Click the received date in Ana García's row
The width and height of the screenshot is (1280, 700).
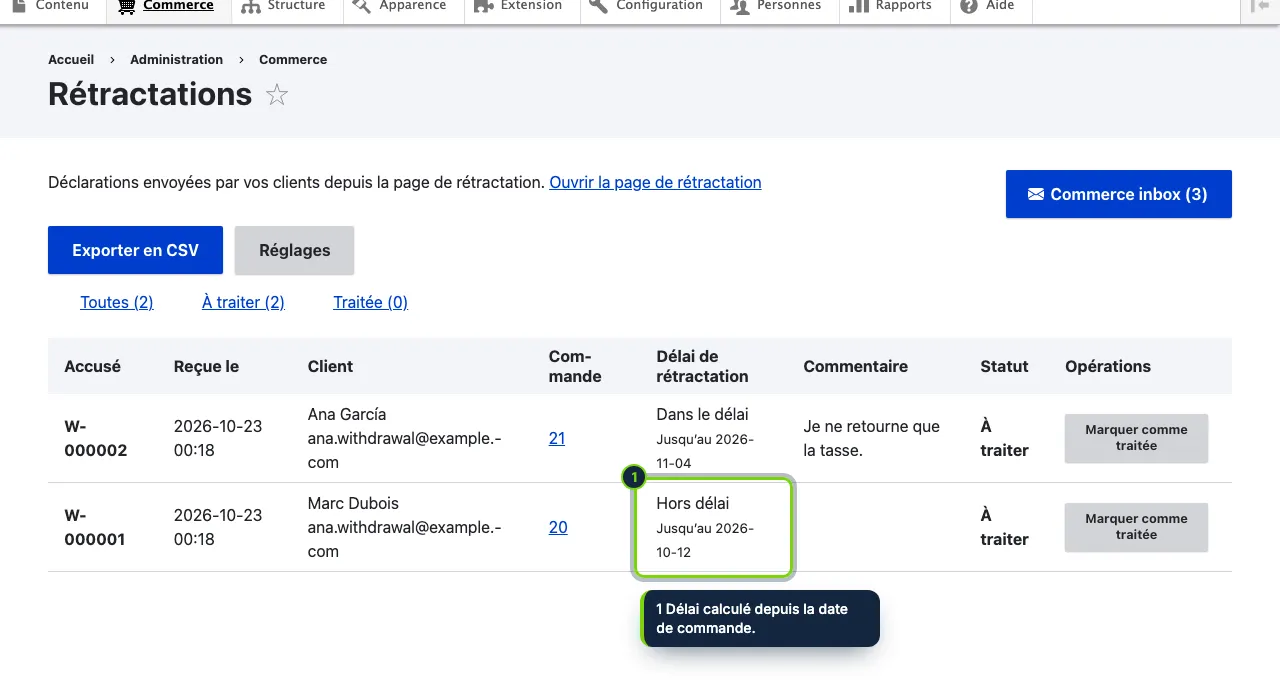coord(218,438)
